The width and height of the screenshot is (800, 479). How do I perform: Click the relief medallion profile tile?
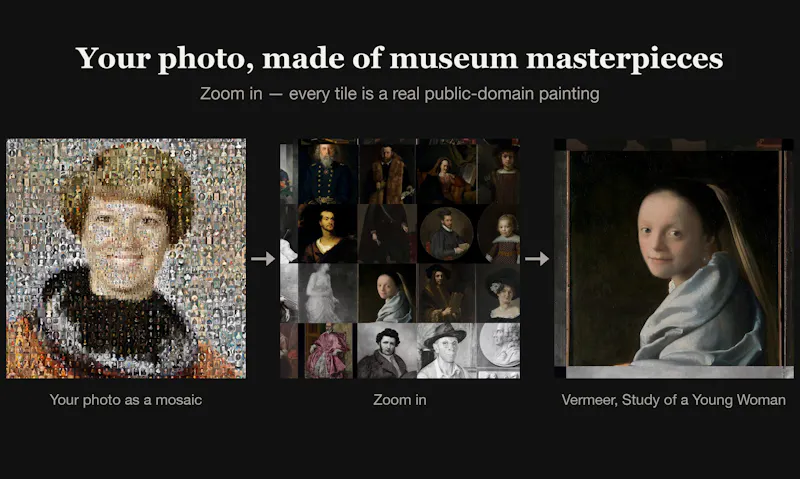point(498,351)
